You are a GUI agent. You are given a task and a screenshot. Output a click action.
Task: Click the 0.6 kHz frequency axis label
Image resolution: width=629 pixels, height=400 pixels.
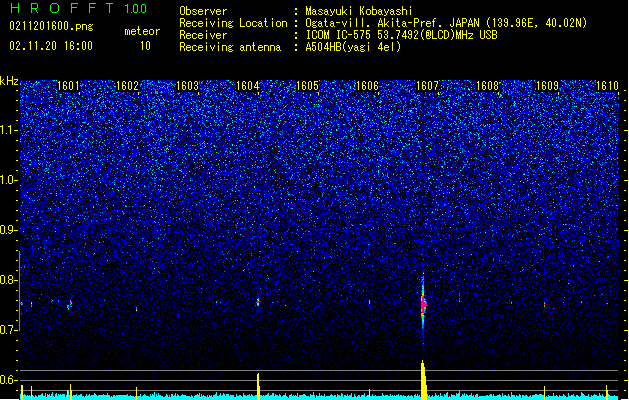[x=9, y=380]
